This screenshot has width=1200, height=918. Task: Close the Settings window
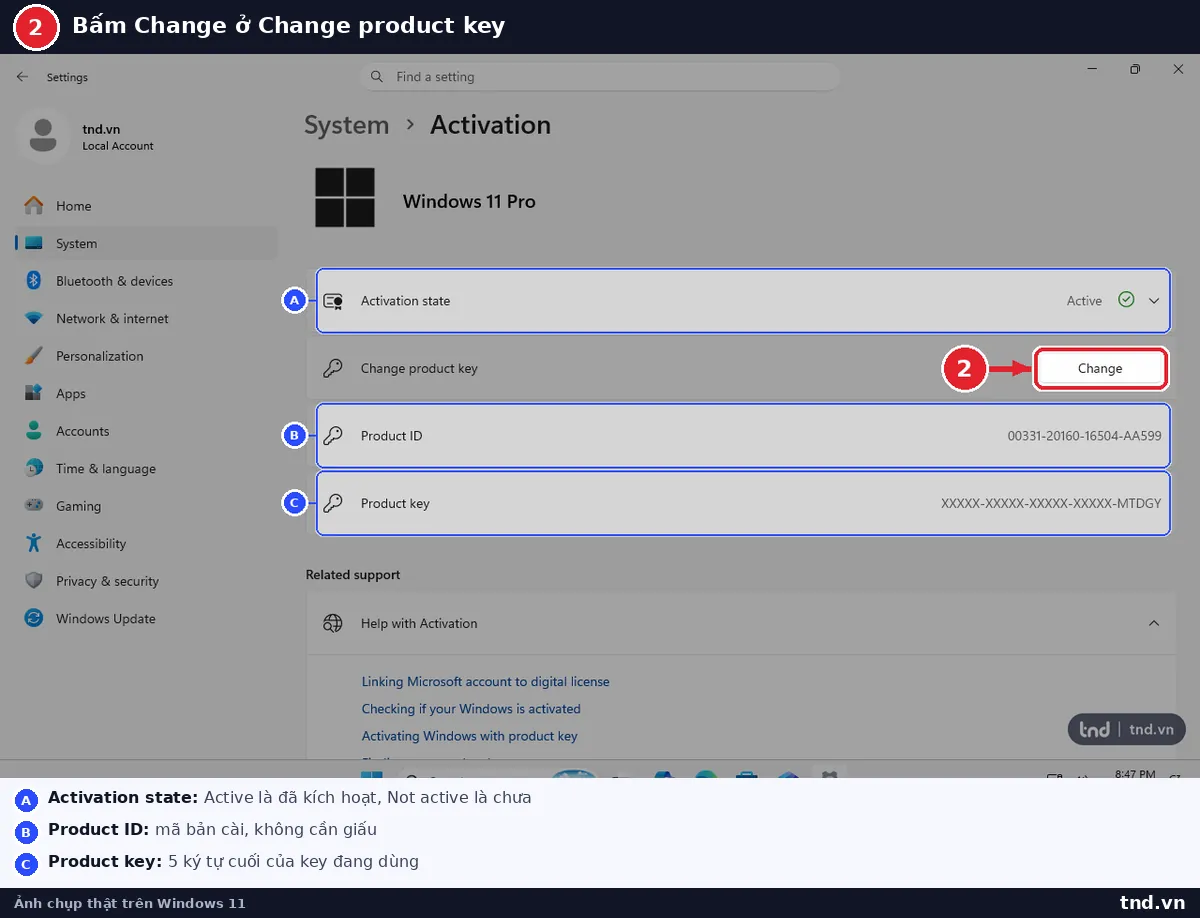coord(1178,69)
